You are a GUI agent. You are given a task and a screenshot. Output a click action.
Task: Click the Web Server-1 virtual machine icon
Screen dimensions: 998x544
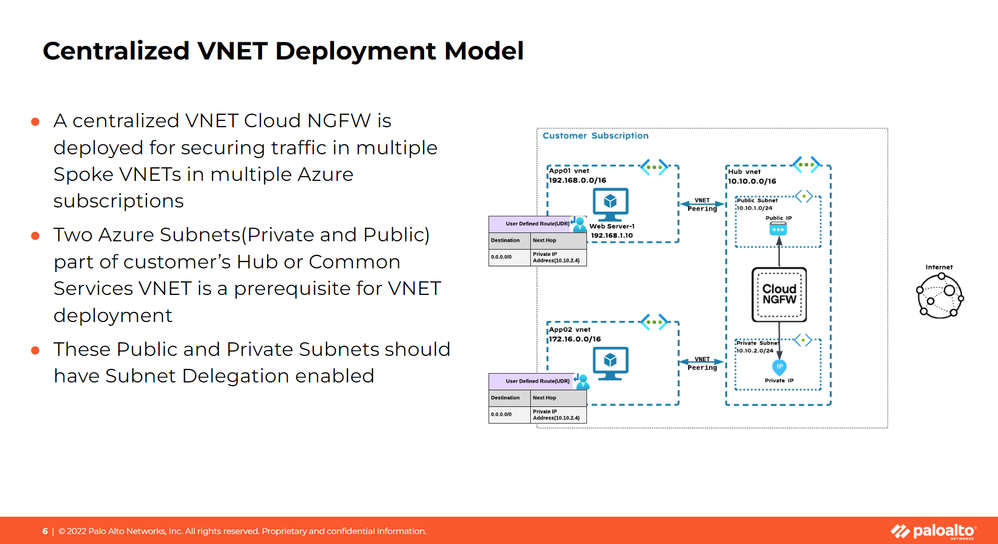click(610, 204)
